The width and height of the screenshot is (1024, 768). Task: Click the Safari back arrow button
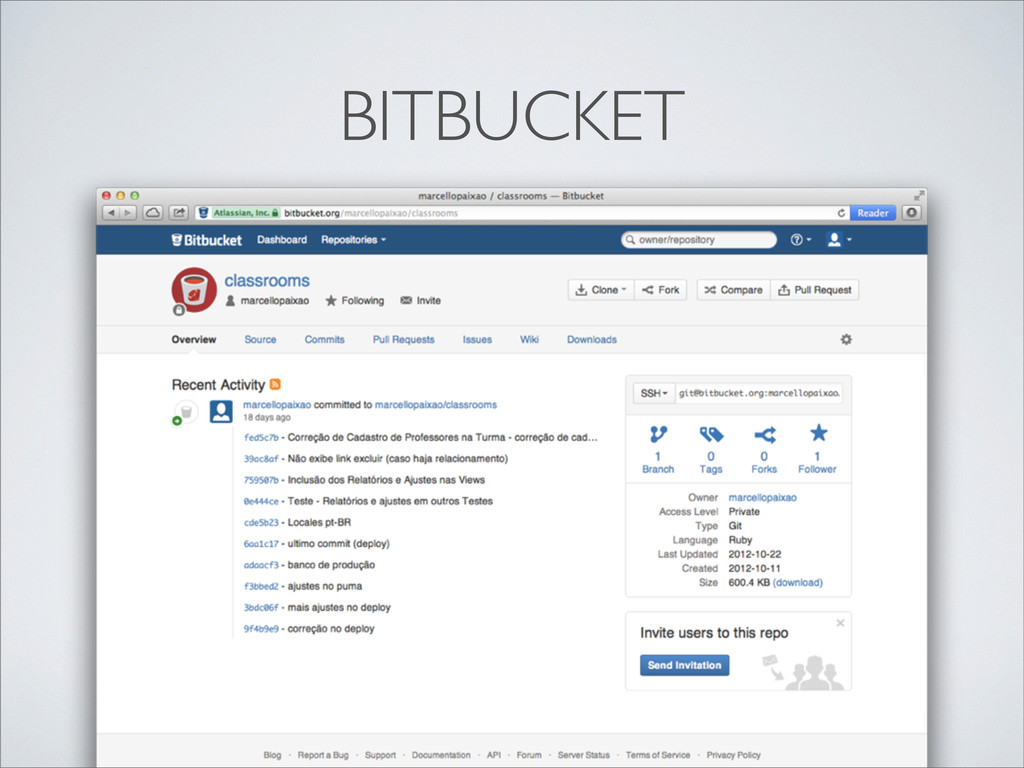tap(111, 213)
